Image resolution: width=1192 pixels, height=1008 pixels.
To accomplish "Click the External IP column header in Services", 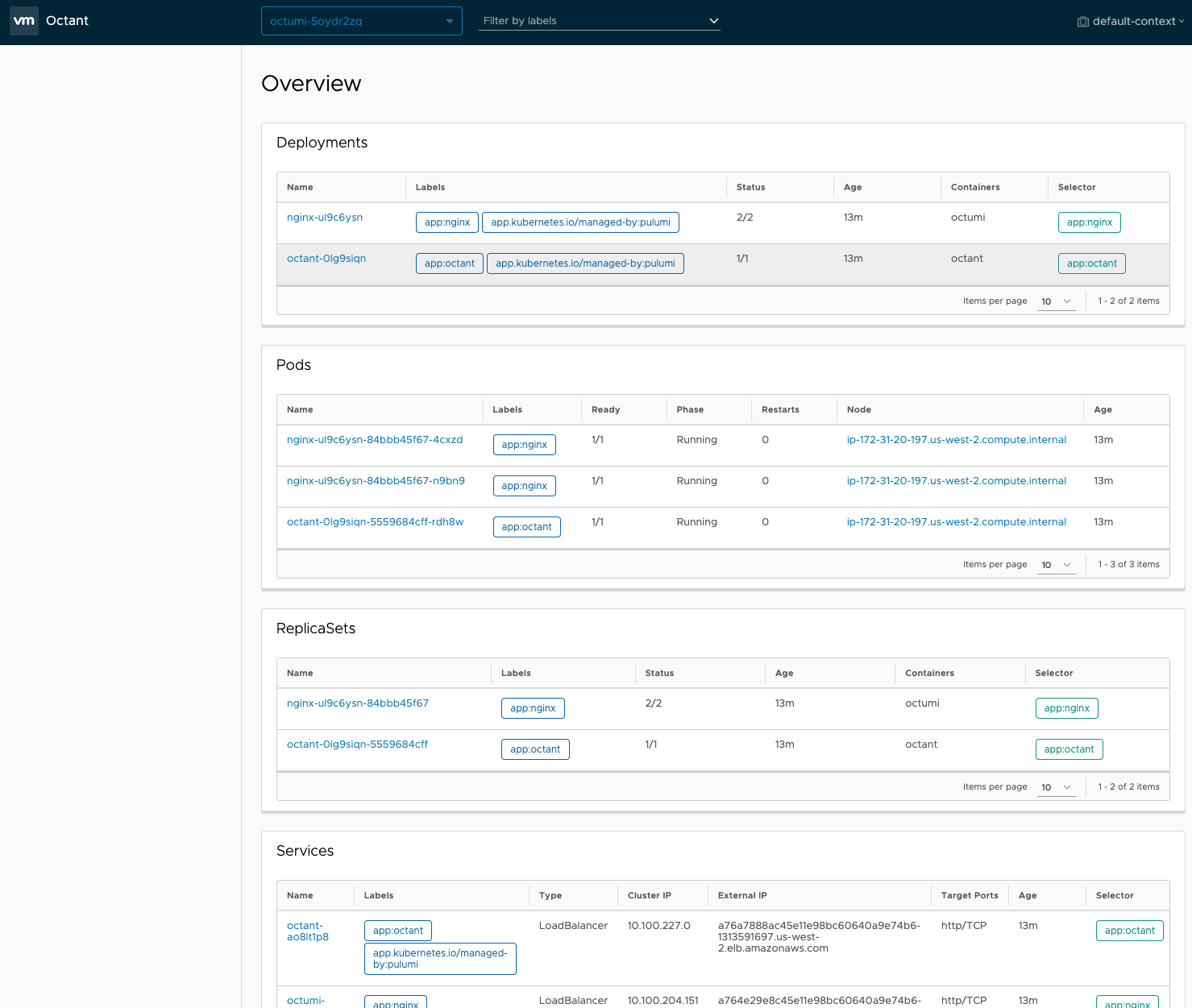I will [x=743, y=896].
